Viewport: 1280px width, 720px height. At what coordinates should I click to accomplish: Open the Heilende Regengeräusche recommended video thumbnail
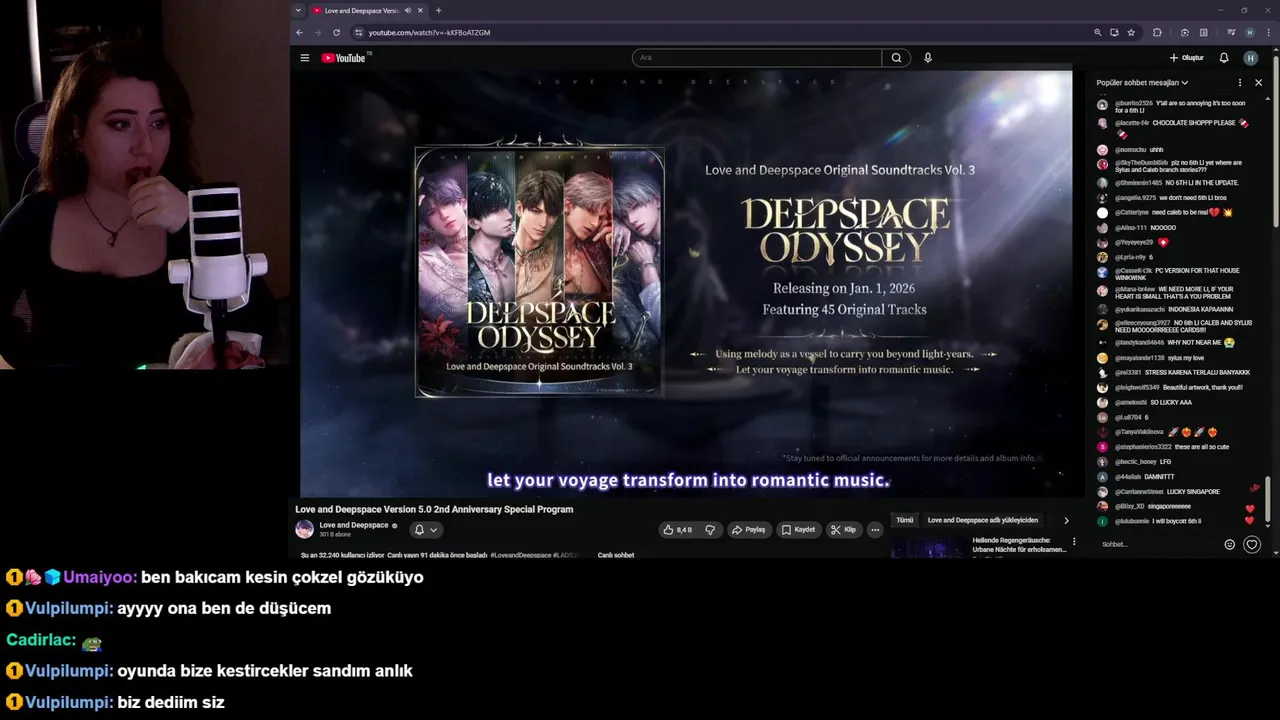927,547
